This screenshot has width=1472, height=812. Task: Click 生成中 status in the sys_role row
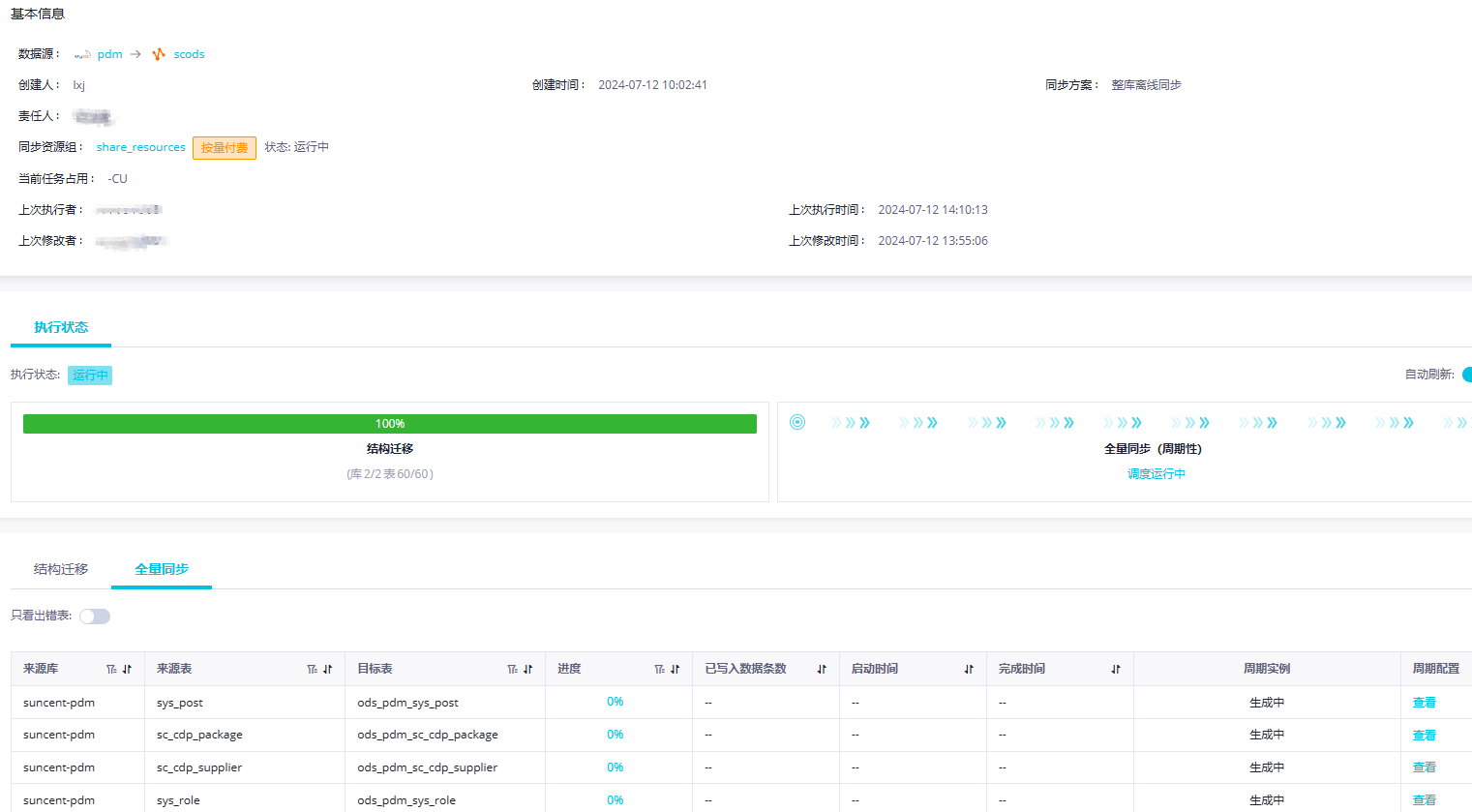pos(1267,800)
